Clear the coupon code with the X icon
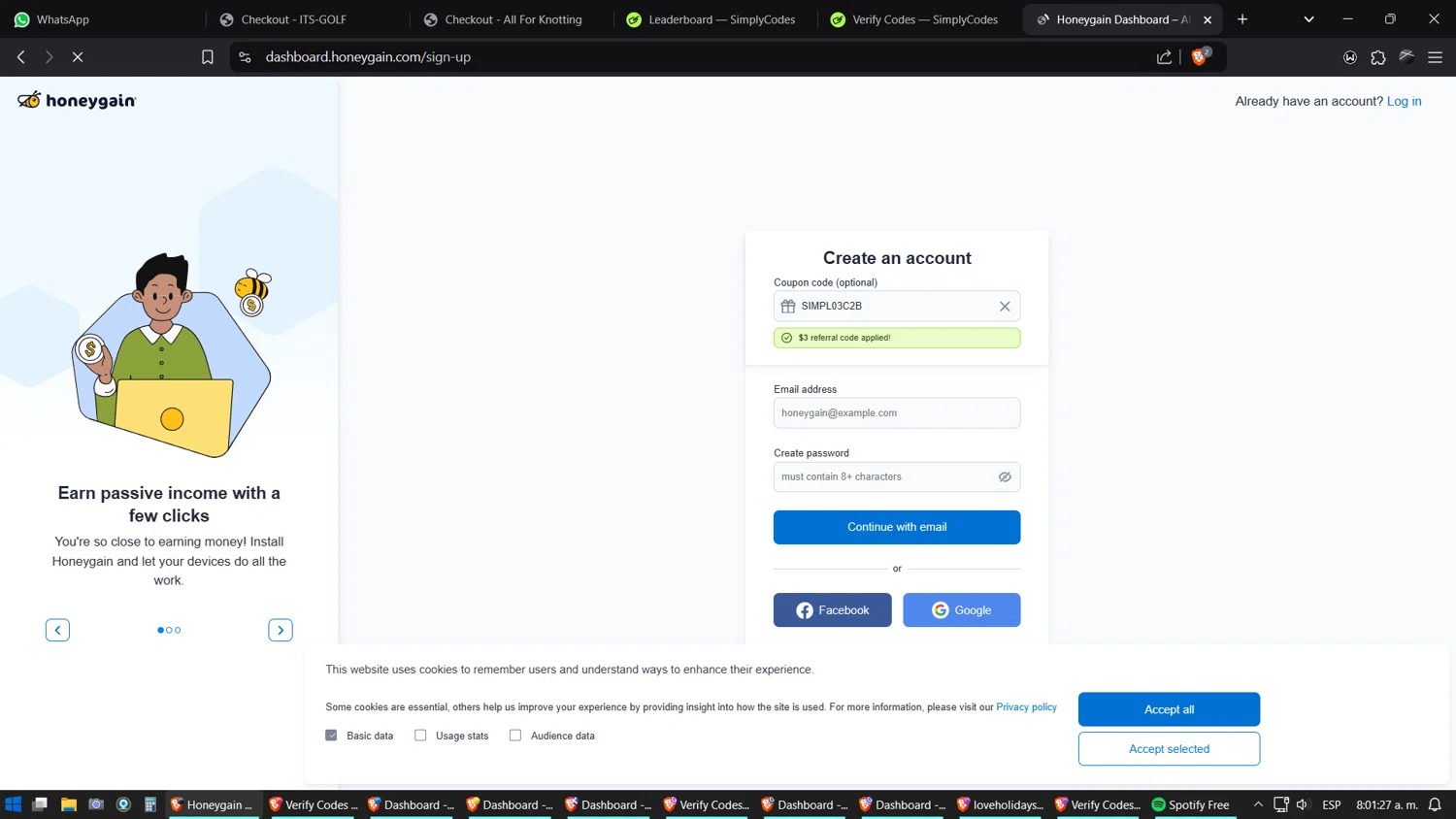Viewport: 1456px width, 819px height. (1005, 306)
